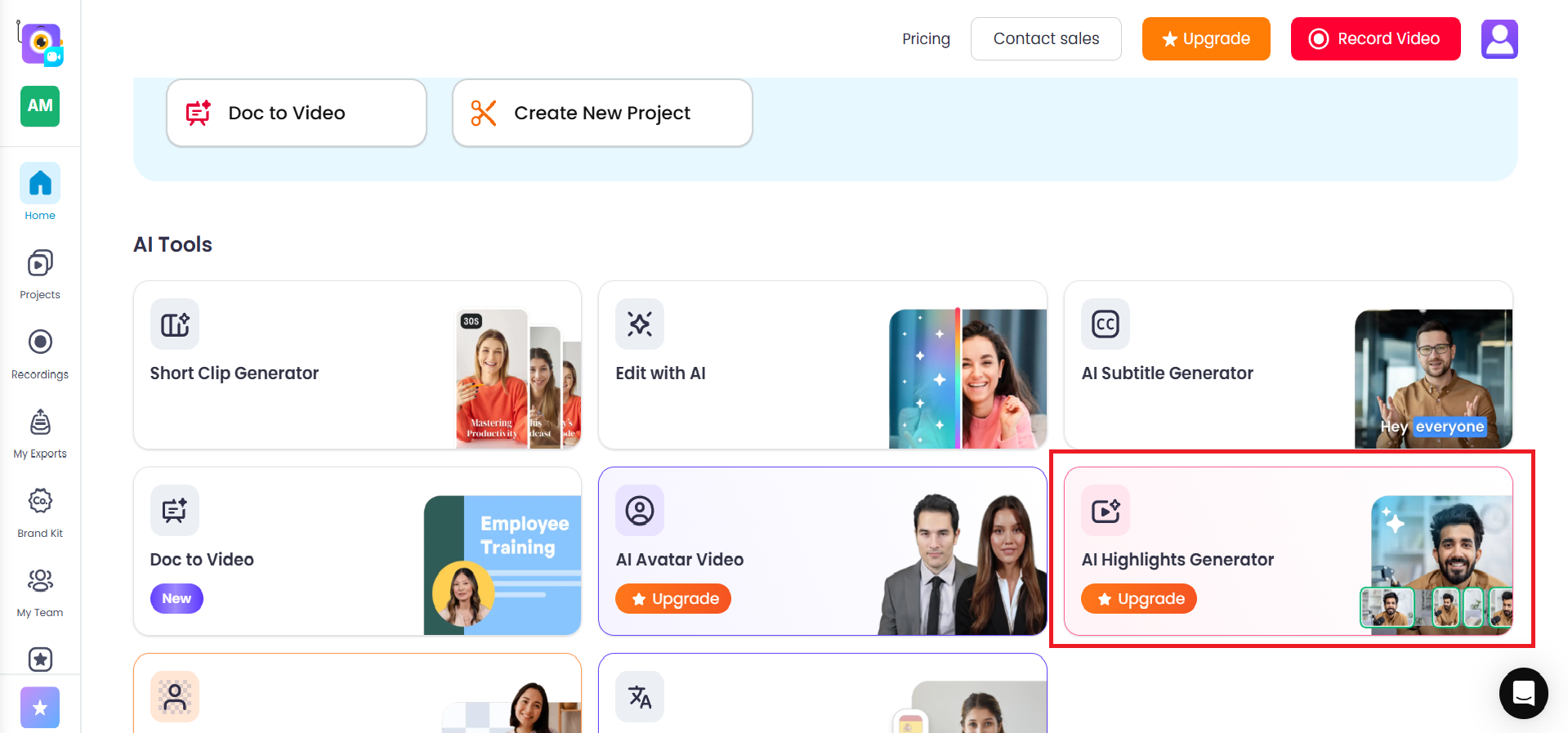Go to Projects in the sidebar

coord(40,274)
